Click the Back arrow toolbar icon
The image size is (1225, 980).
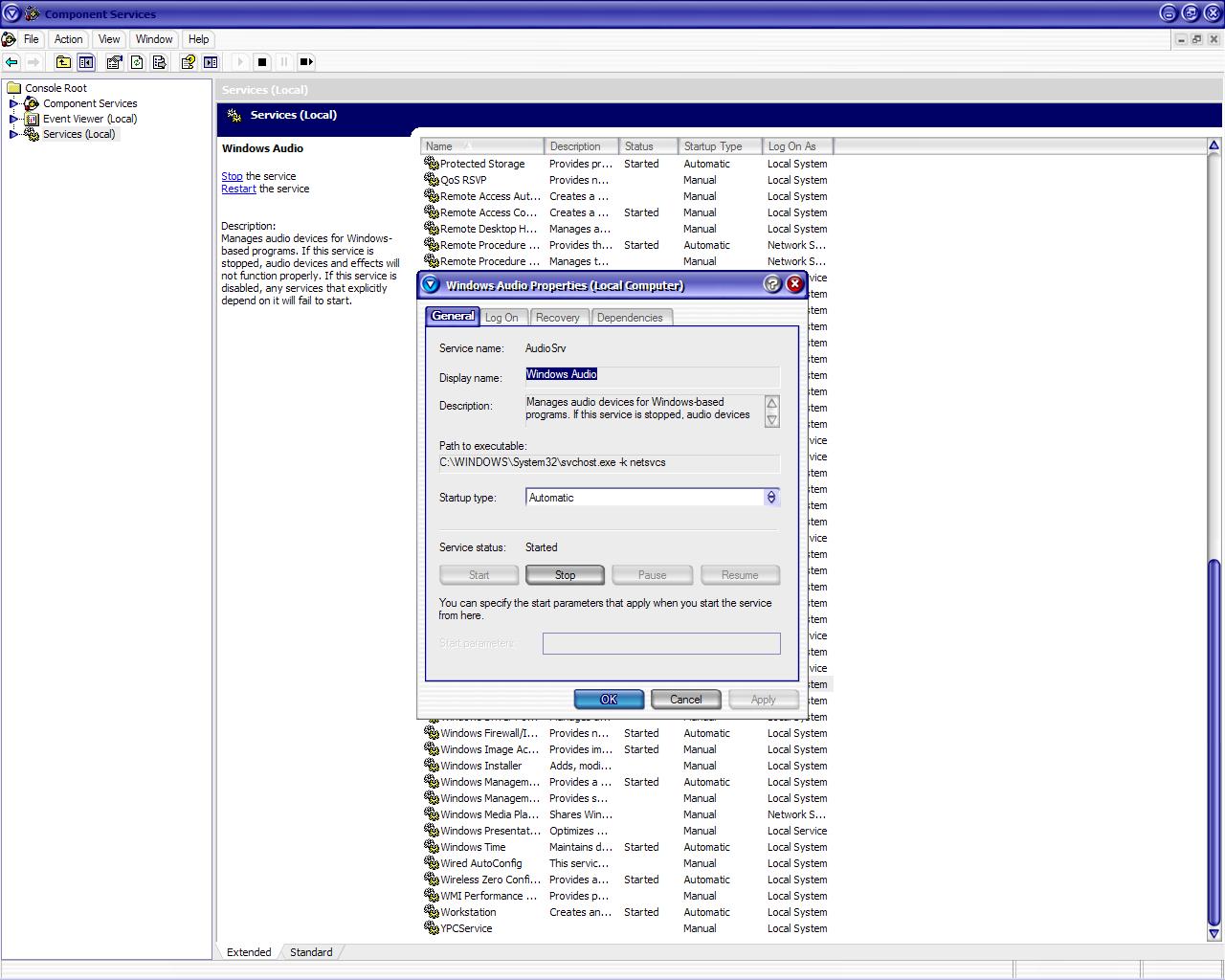12,62
